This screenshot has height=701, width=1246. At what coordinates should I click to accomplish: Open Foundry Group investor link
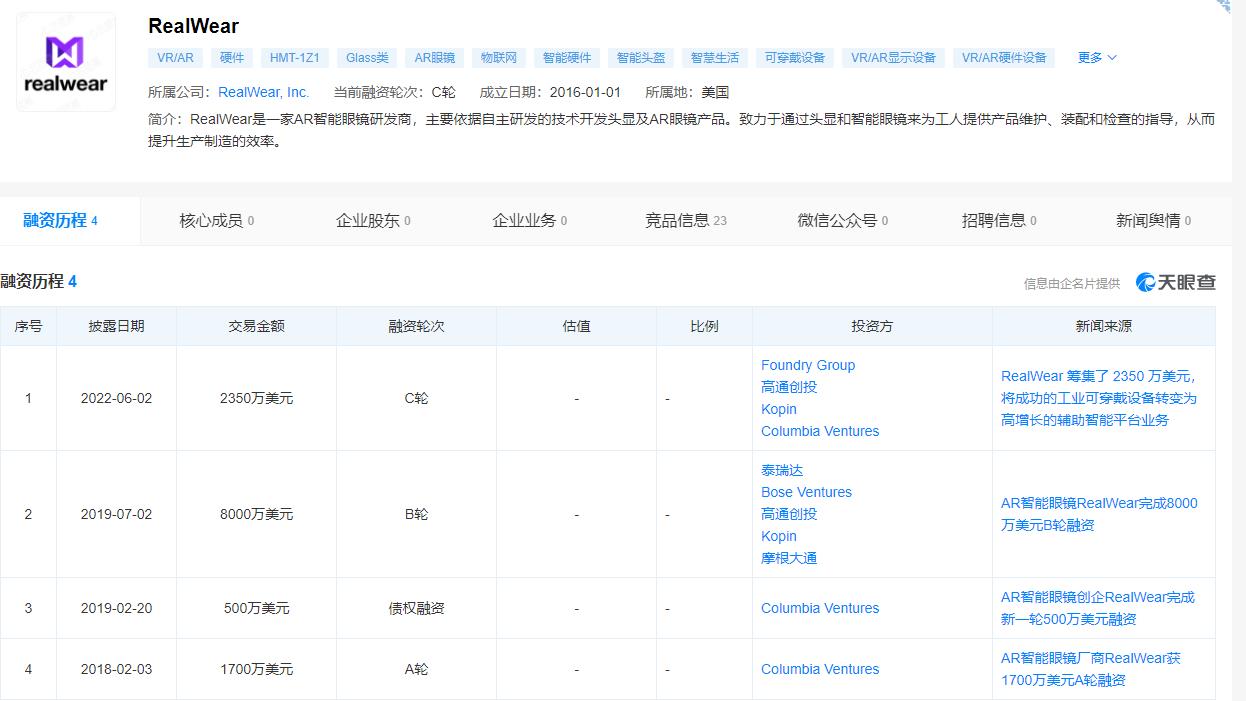coord(808,365)
